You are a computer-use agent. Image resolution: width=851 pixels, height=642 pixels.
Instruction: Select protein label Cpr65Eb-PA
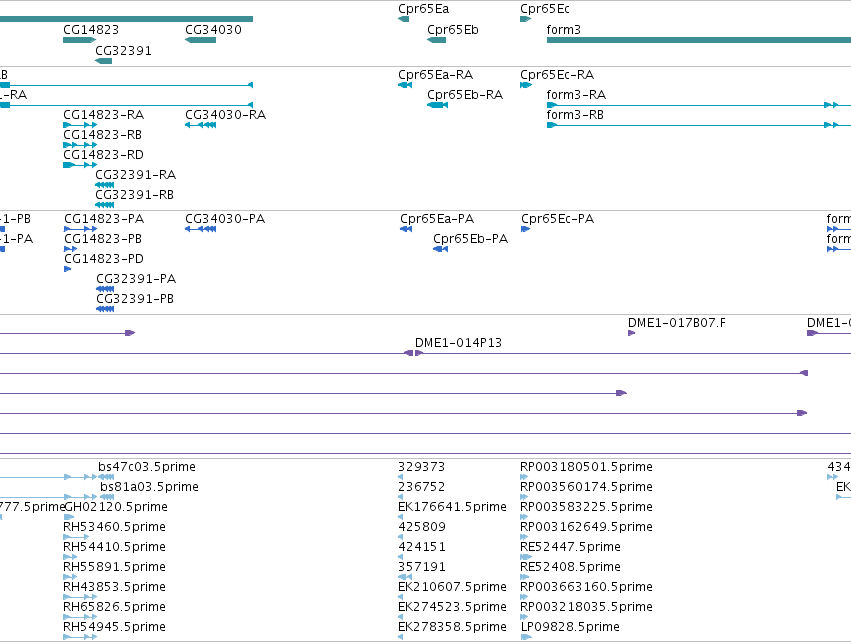471,239
